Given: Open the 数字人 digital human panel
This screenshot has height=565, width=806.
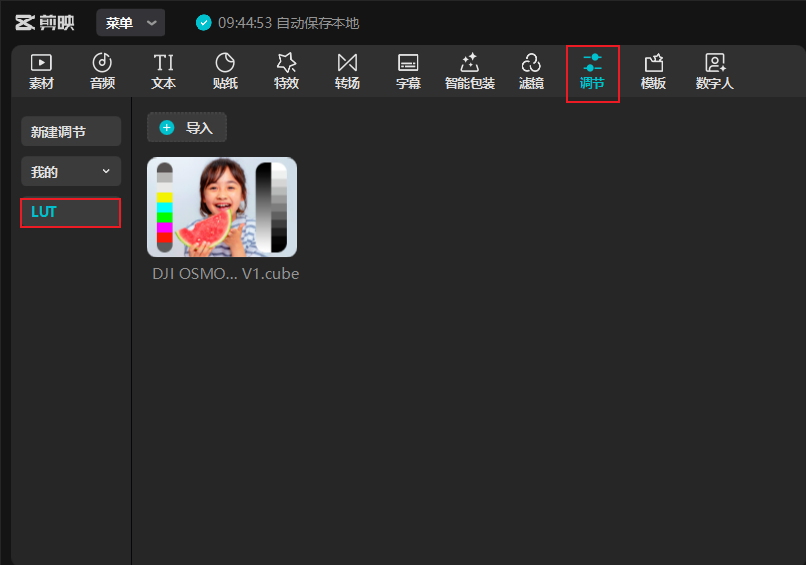Looking at the screenshot, I should pos(714,72).
